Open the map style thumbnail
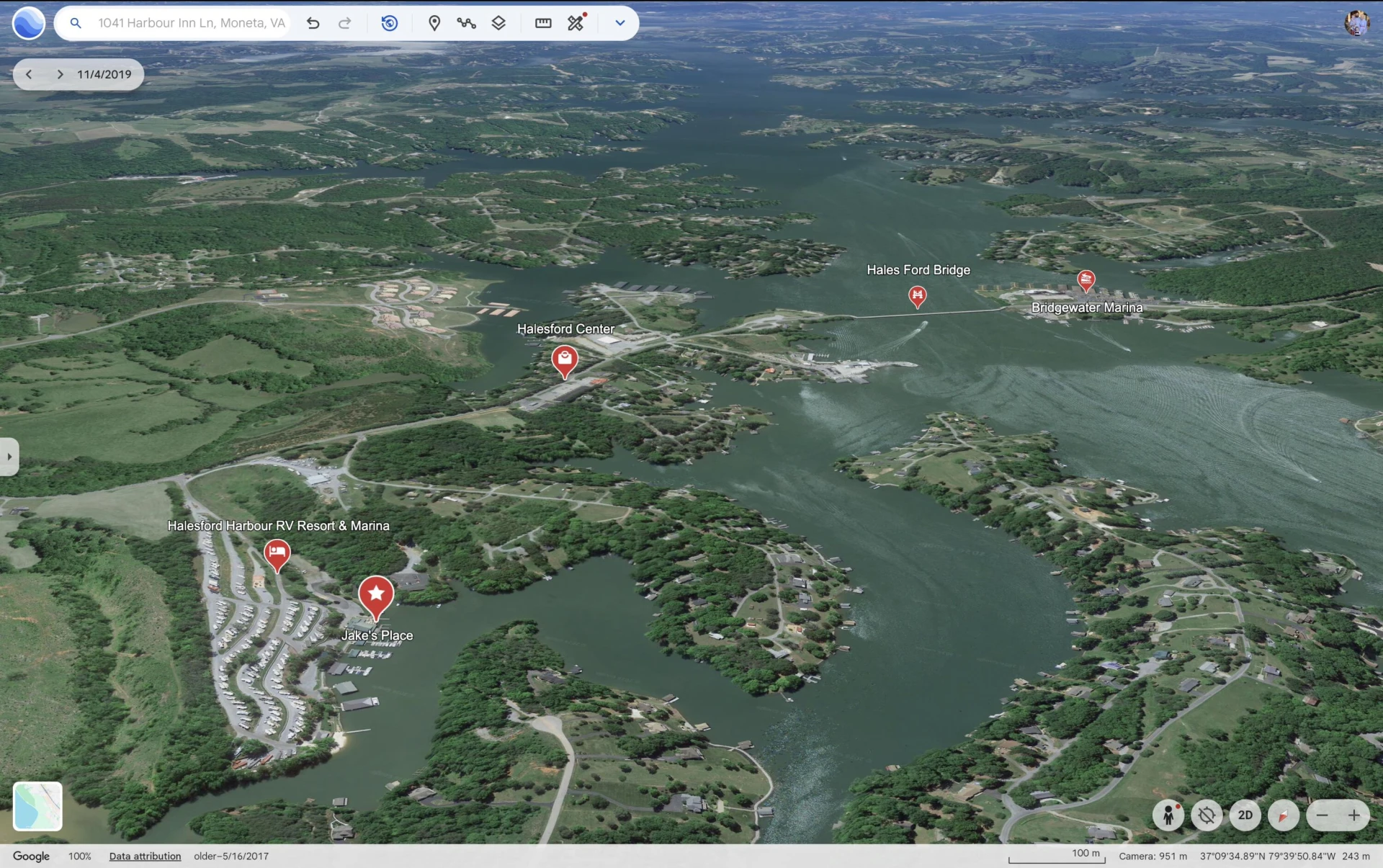This screenshot has height=868, width=1383. click(x=37, y=806)
